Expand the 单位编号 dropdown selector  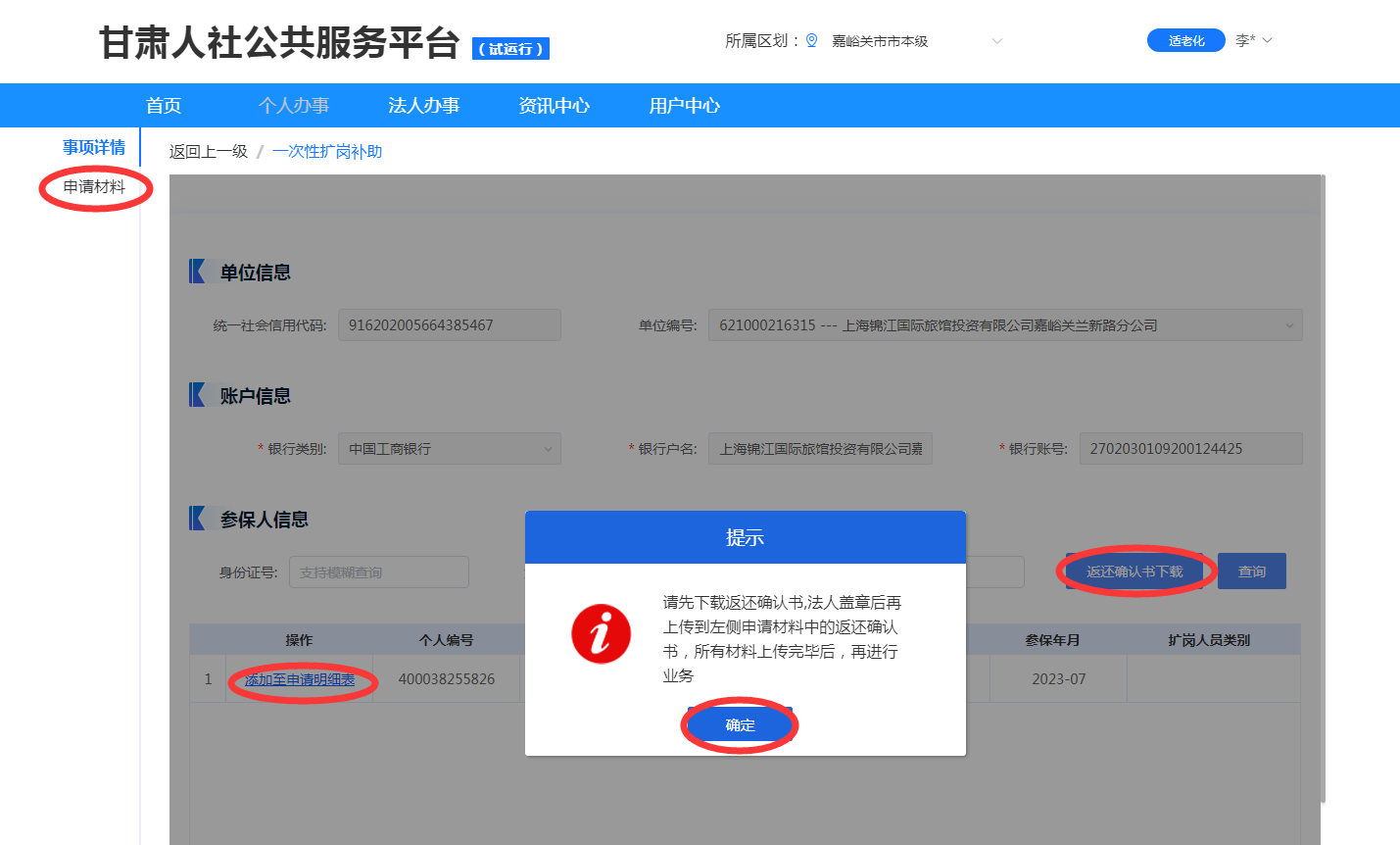1288,325
